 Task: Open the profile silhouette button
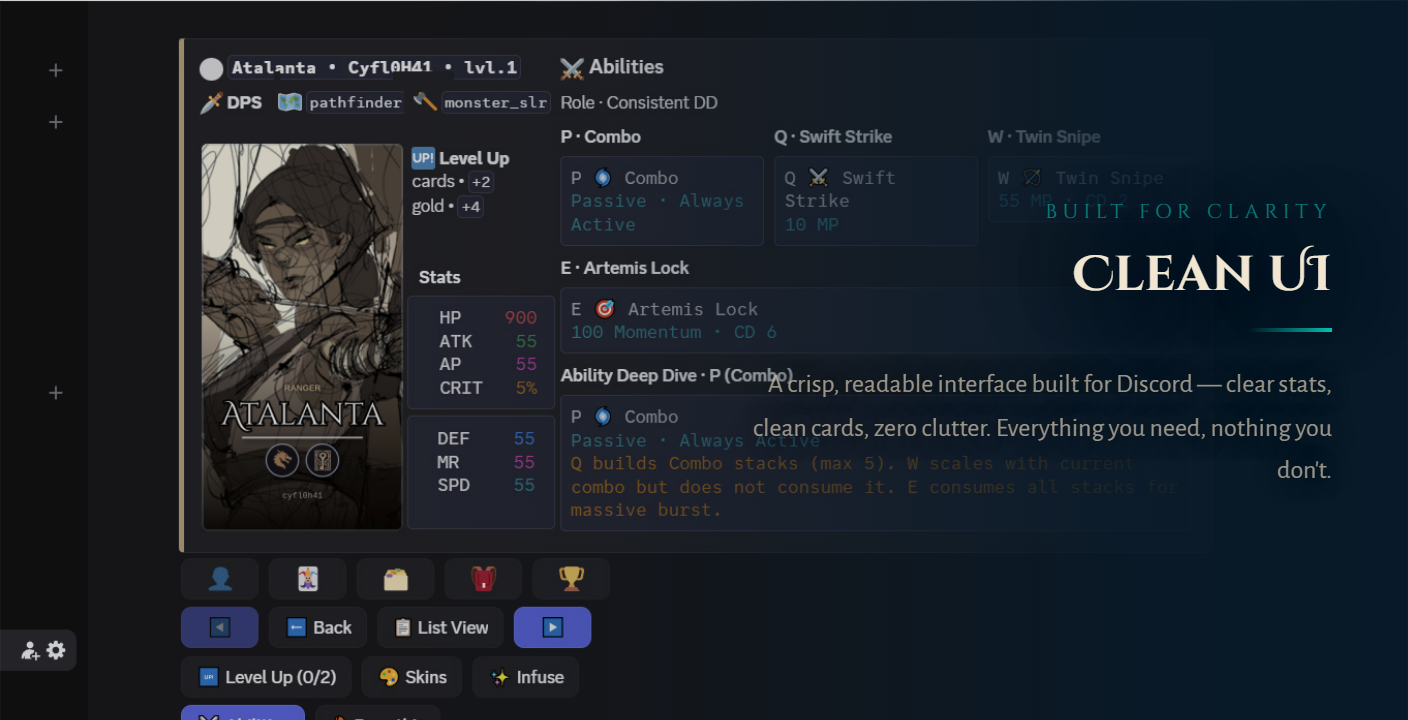(x=220, y=579)
